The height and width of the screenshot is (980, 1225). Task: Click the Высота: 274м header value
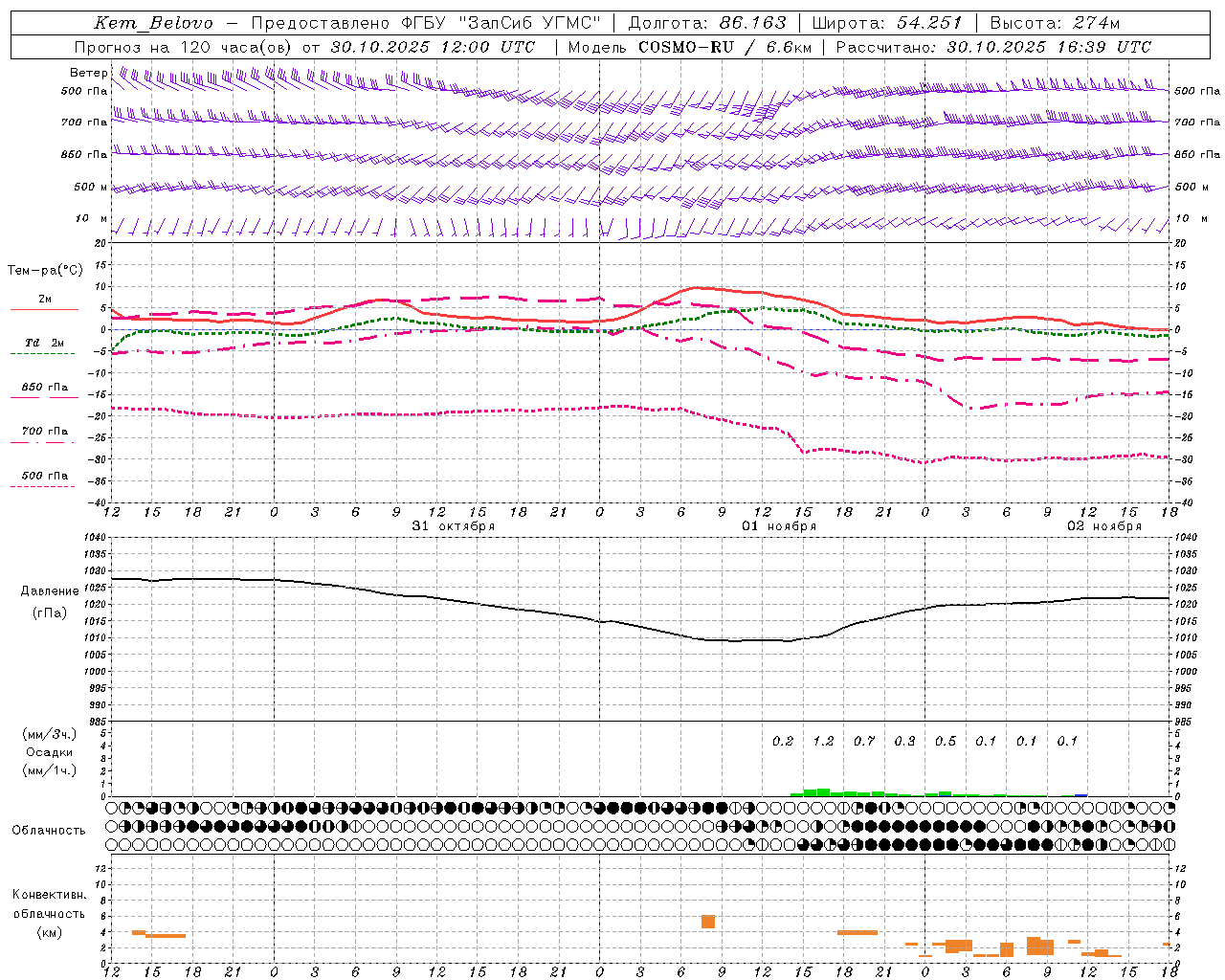click(1055, 23)
